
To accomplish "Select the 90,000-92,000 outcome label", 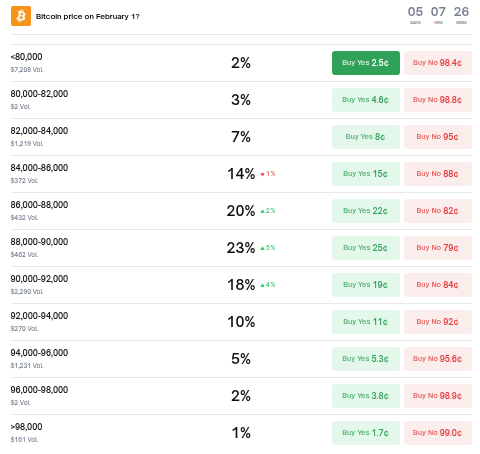I will tap(39, 279).
